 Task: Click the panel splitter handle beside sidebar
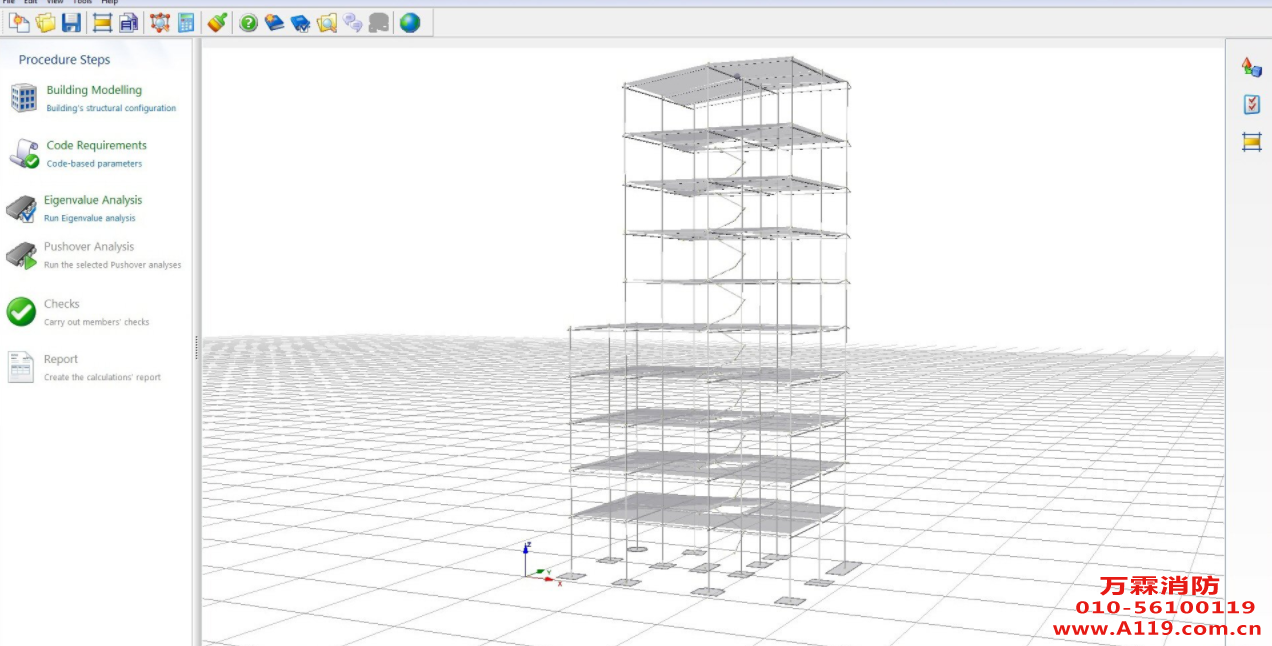pos(196,347)
